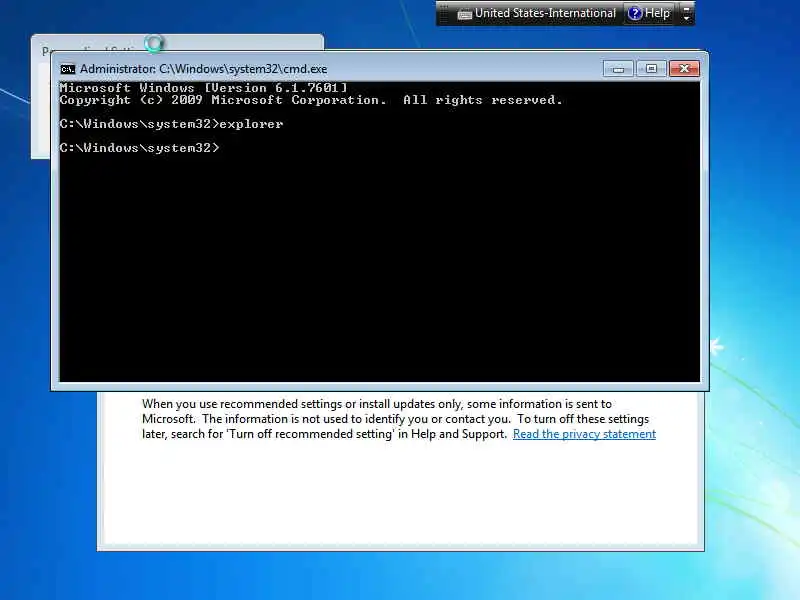The height and width of the screenshot is (600, 800).
Task: Click the language bar drag handle
Action: pos(444,13)
